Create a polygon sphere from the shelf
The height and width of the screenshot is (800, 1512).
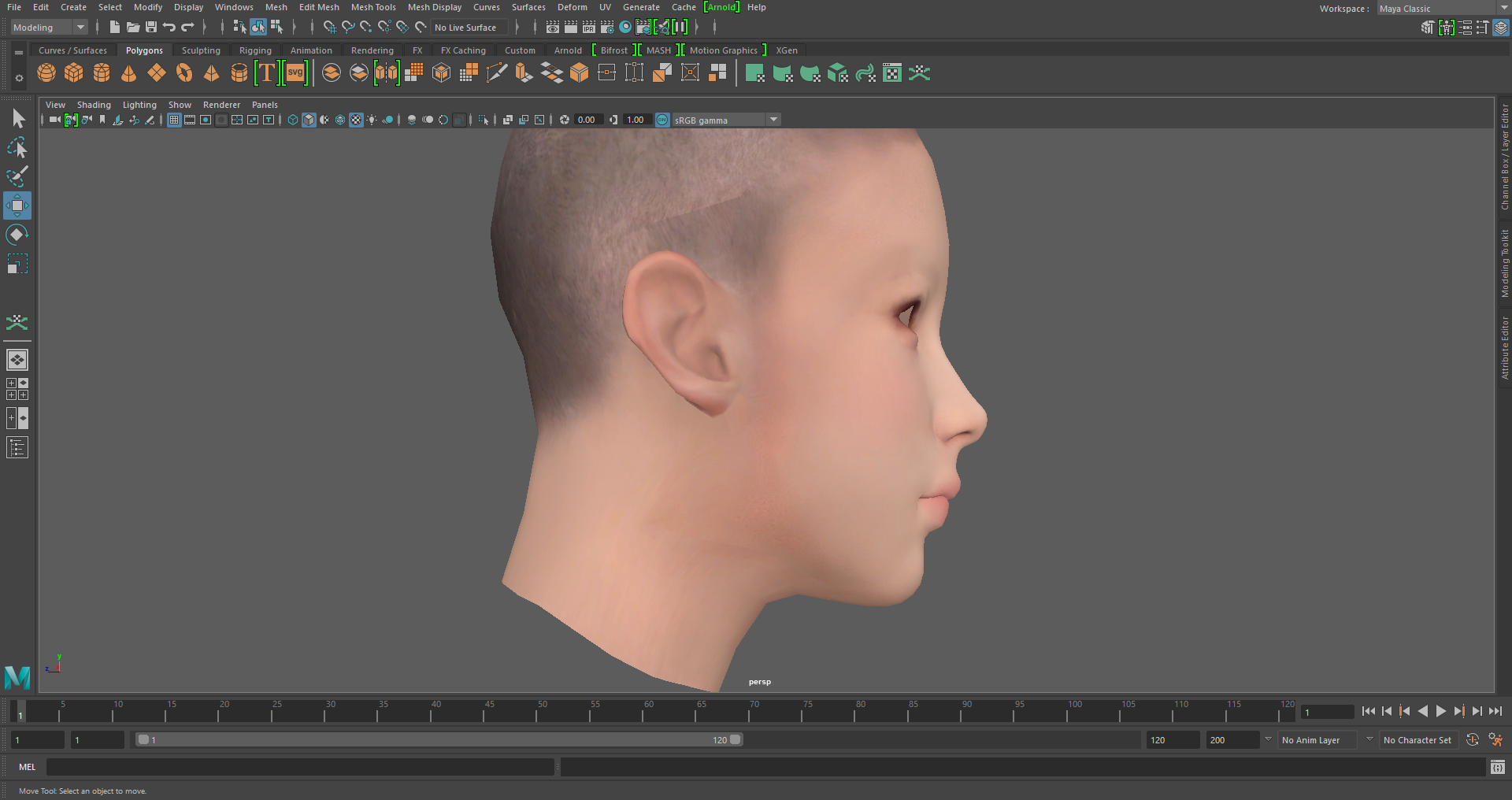tap(46, 73)
